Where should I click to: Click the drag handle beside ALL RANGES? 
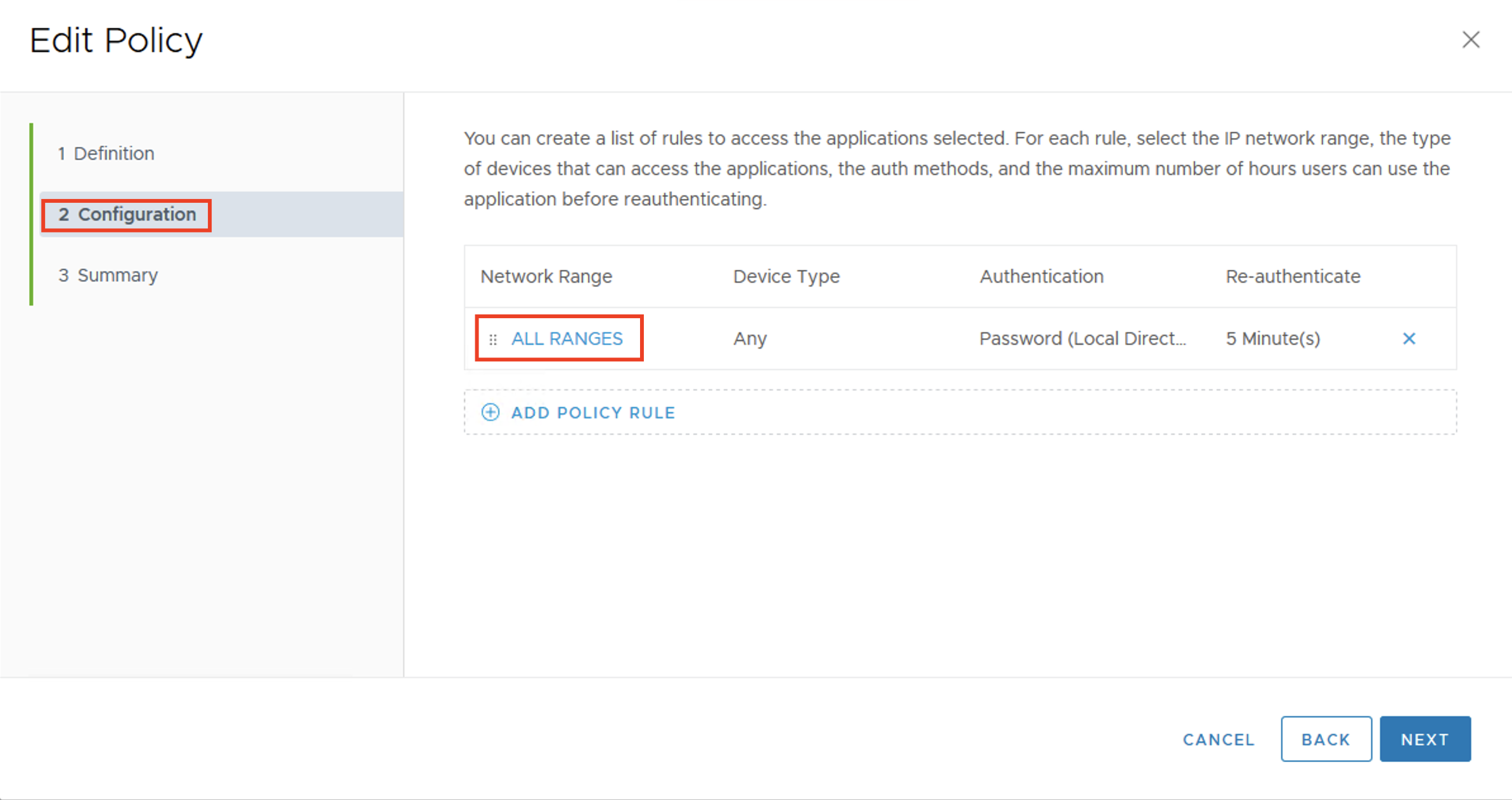click(x=493, y=340)
